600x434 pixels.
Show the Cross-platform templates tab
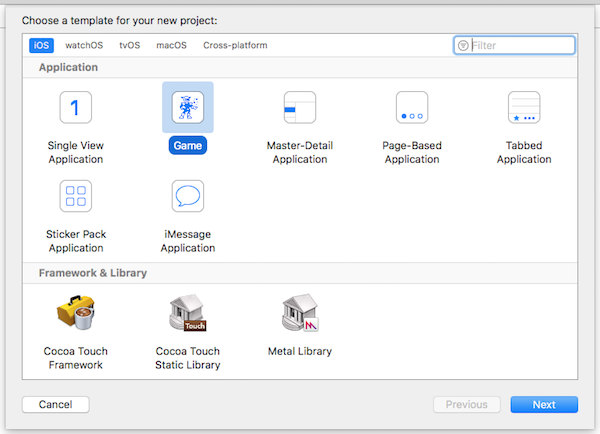(235, 45)
